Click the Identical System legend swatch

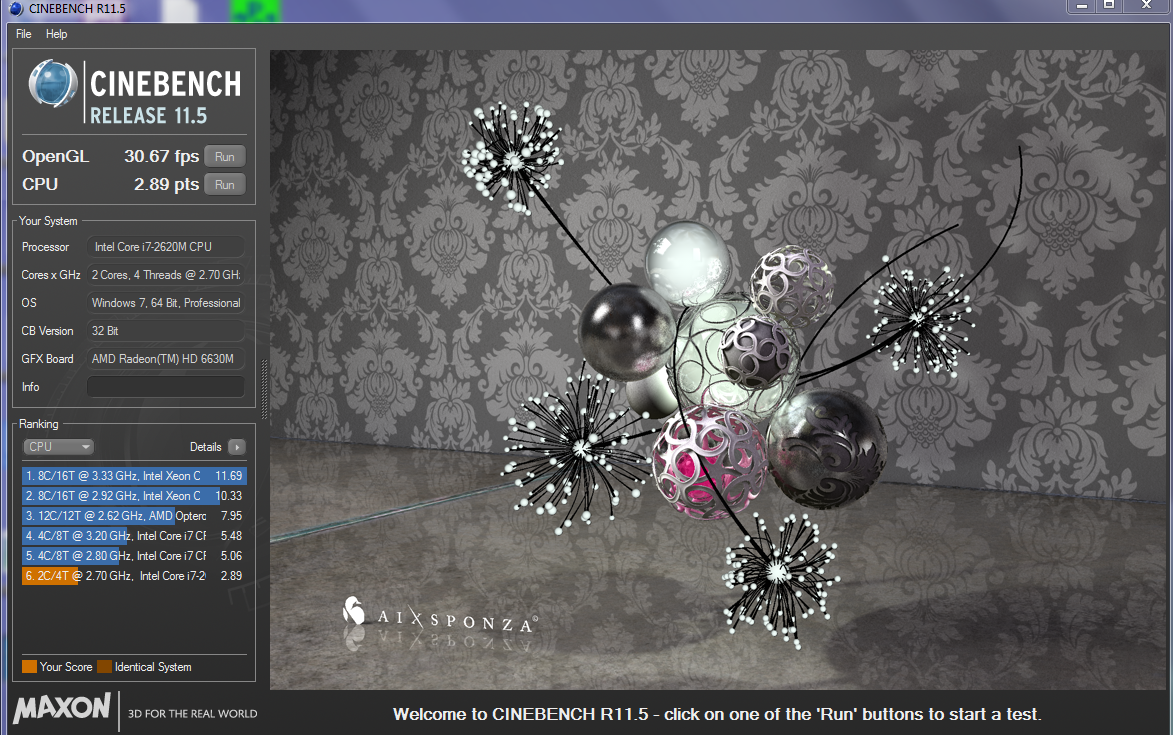click(104, 666)
